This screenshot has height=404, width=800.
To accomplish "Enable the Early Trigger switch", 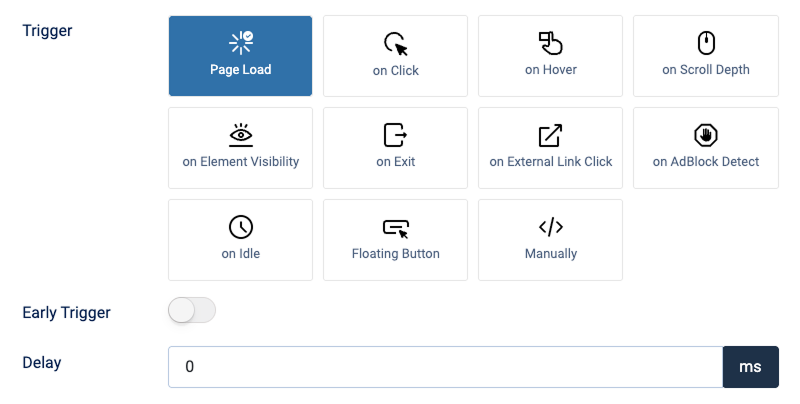I will click(x=192, y=310).
